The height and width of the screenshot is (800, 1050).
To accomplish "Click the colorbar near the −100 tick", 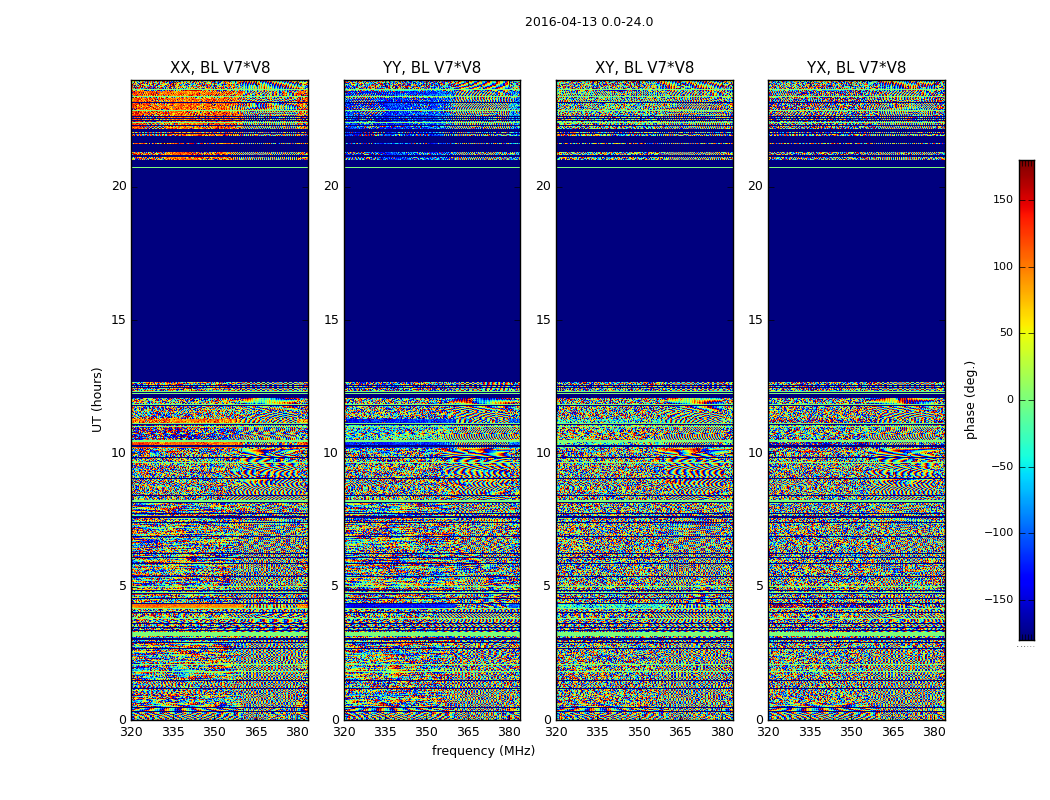I will pyautogui.click(x=1027, y=533).
